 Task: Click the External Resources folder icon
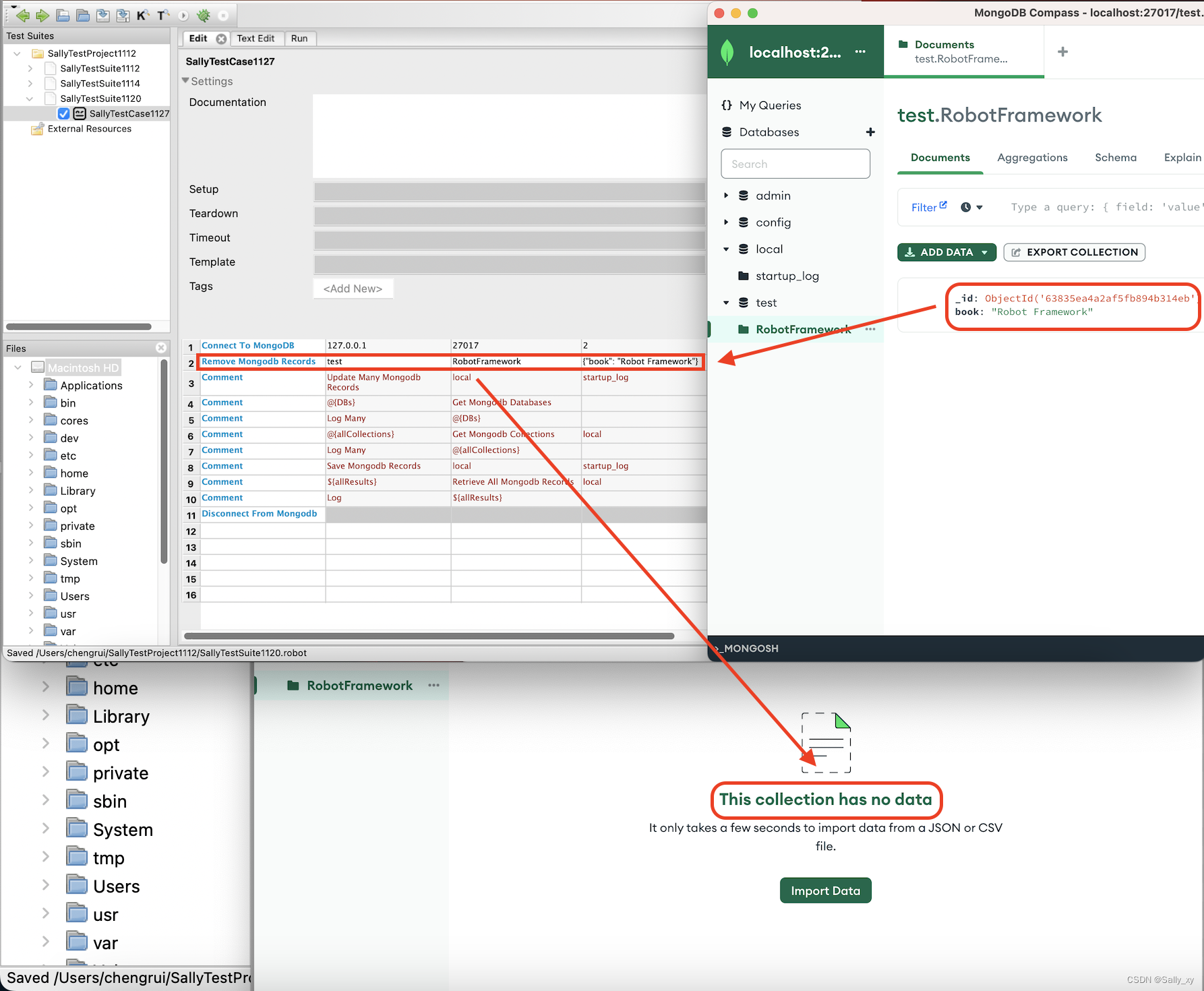38,129
